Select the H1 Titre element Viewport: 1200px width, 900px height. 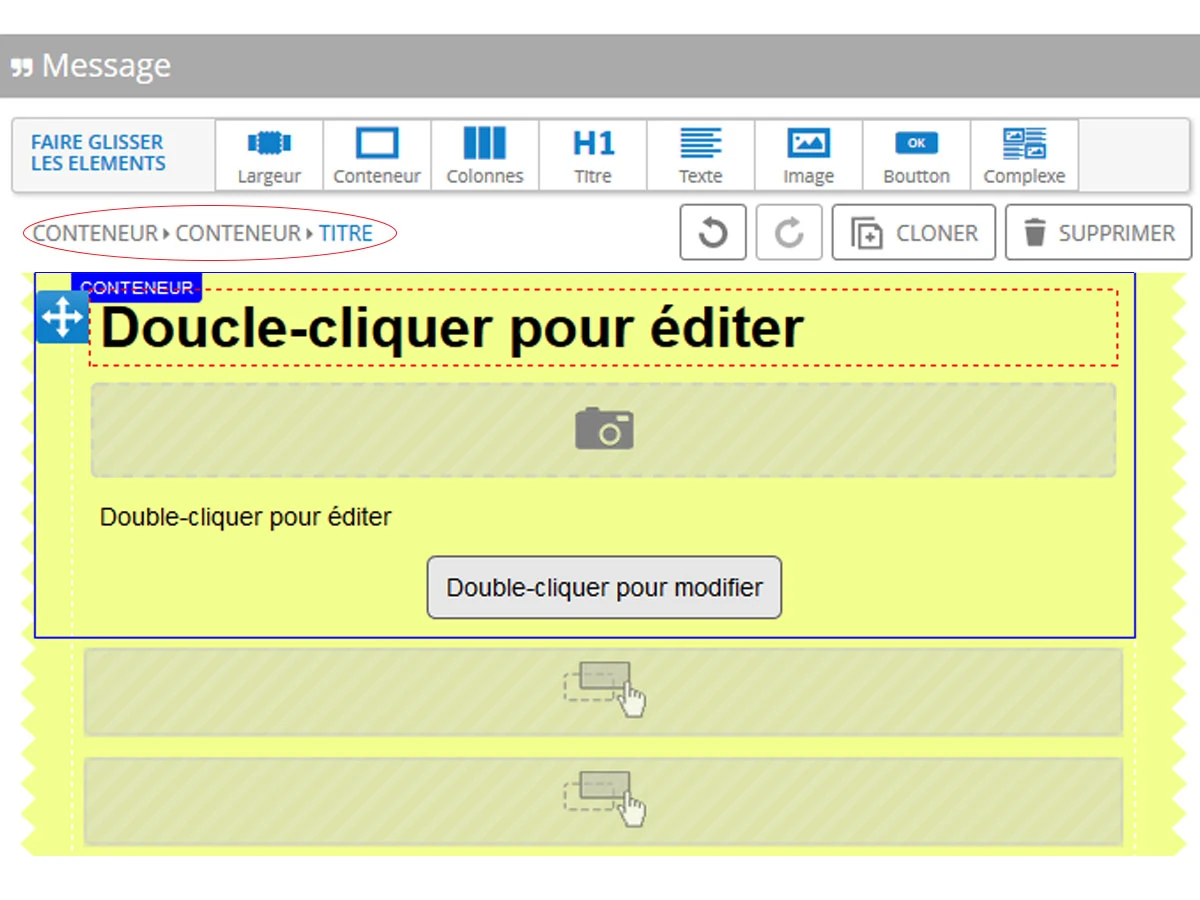[x=593, y=155]
